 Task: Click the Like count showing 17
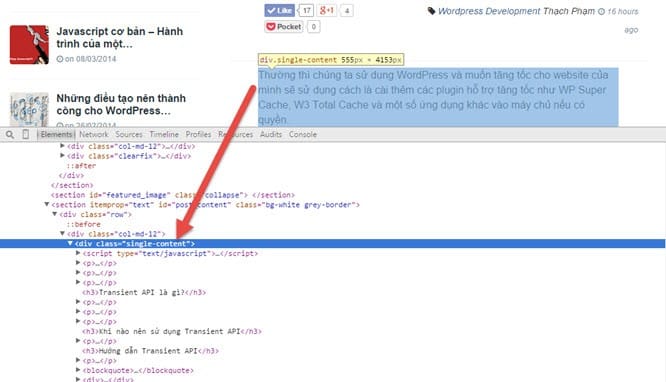click(x=306, y=11)
